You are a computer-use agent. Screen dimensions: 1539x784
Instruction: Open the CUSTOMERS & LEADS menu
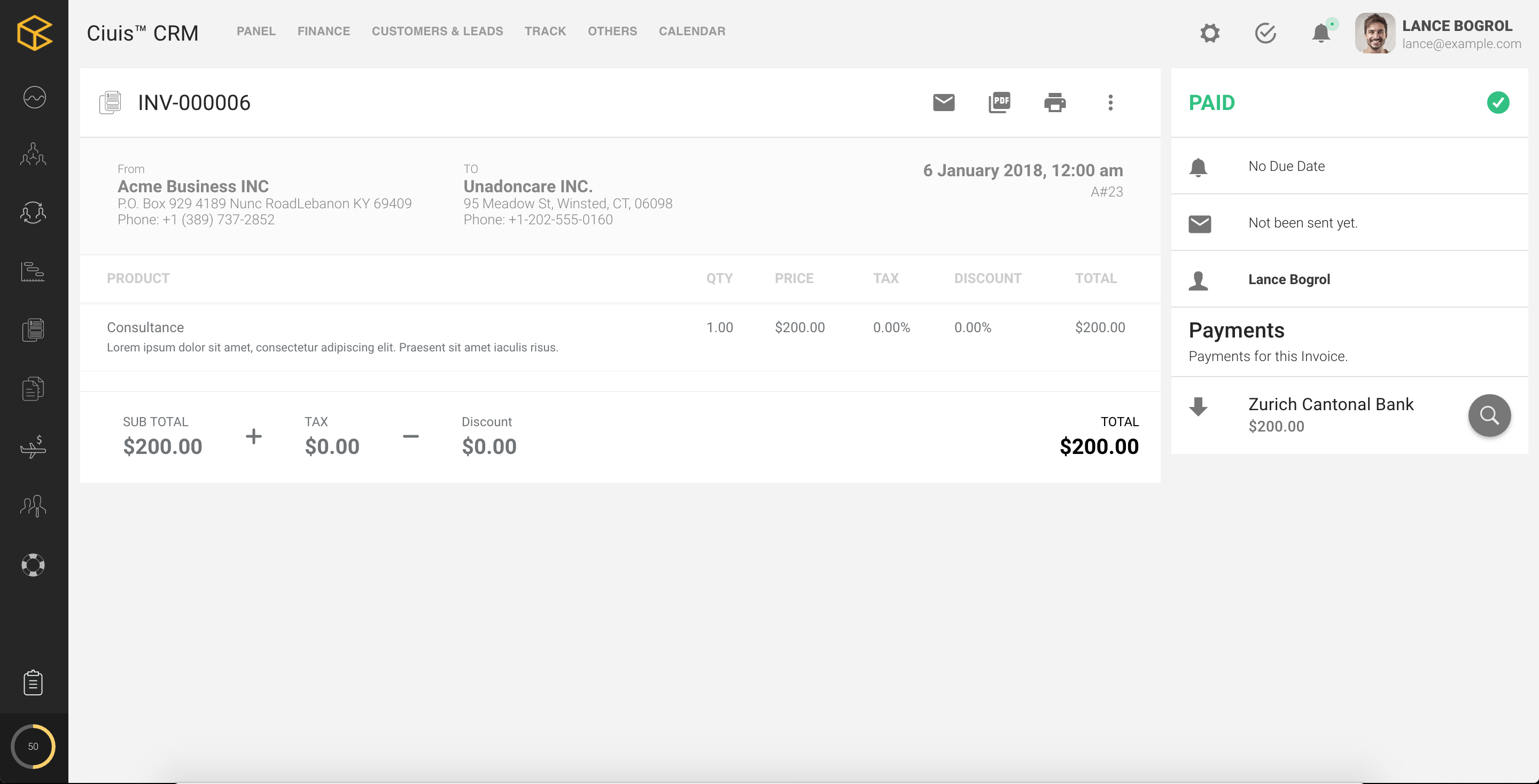437,31
